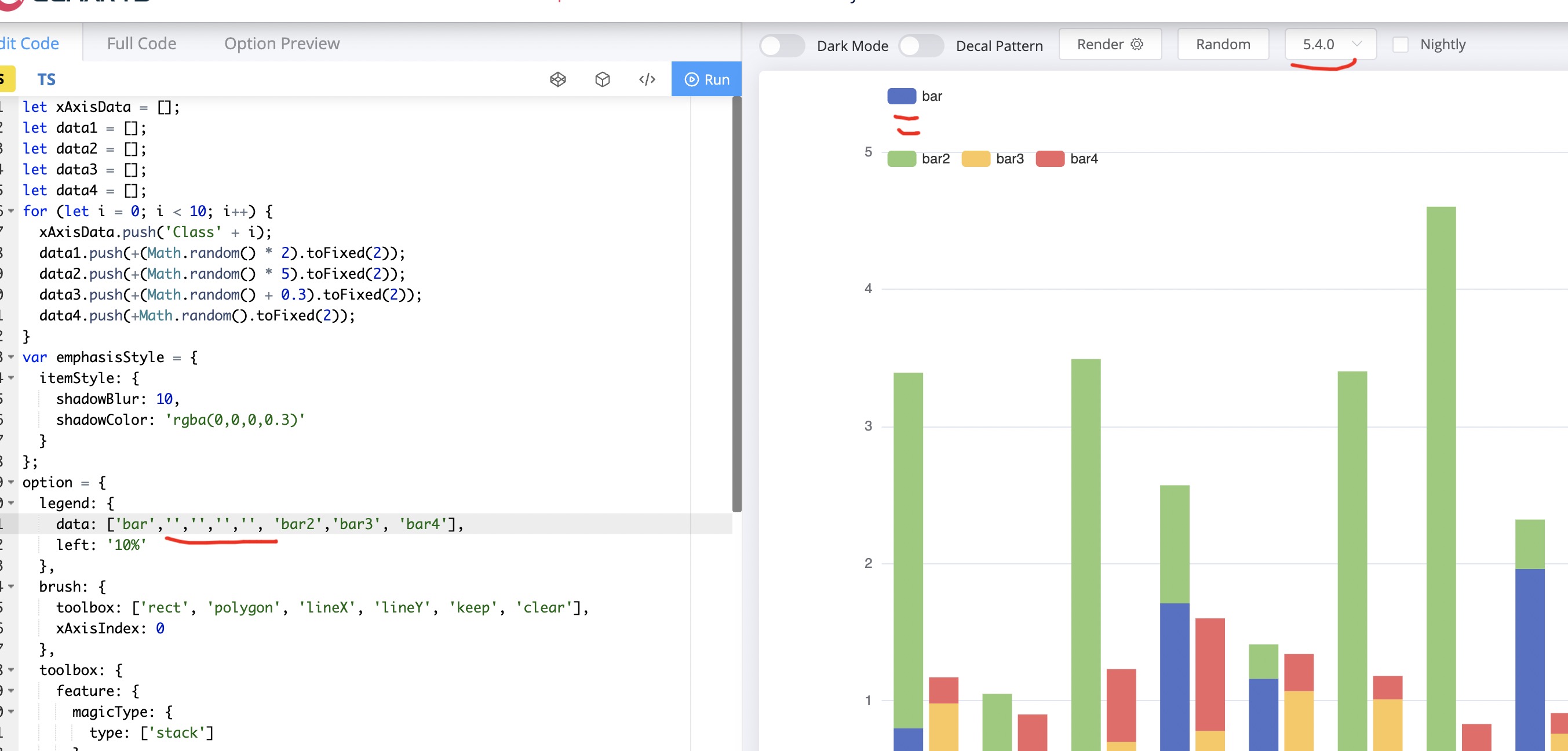1568x751 pixels.
Task: Collapse the for loop fold arrow in the gutter
Action: tap(12, 211)
